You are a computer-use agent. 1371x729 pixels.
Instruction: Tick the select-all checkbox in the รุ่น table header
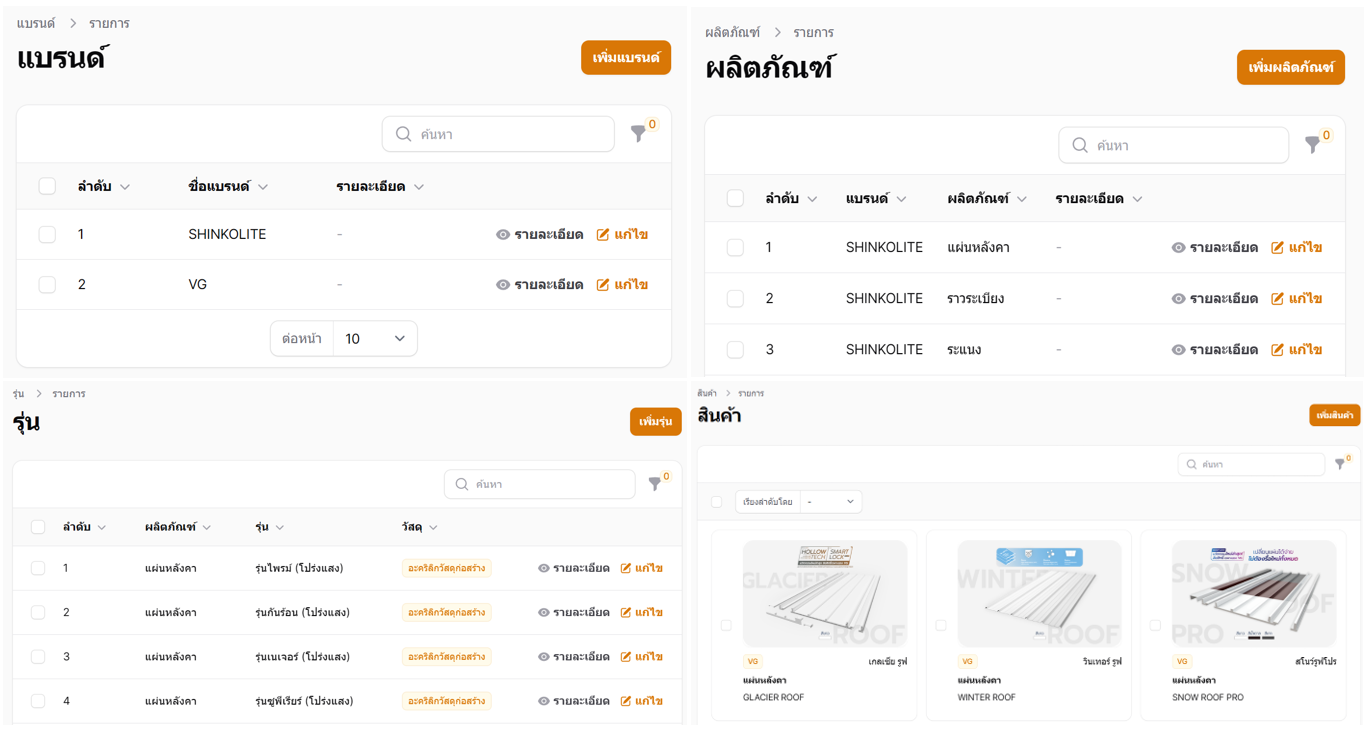38,527
